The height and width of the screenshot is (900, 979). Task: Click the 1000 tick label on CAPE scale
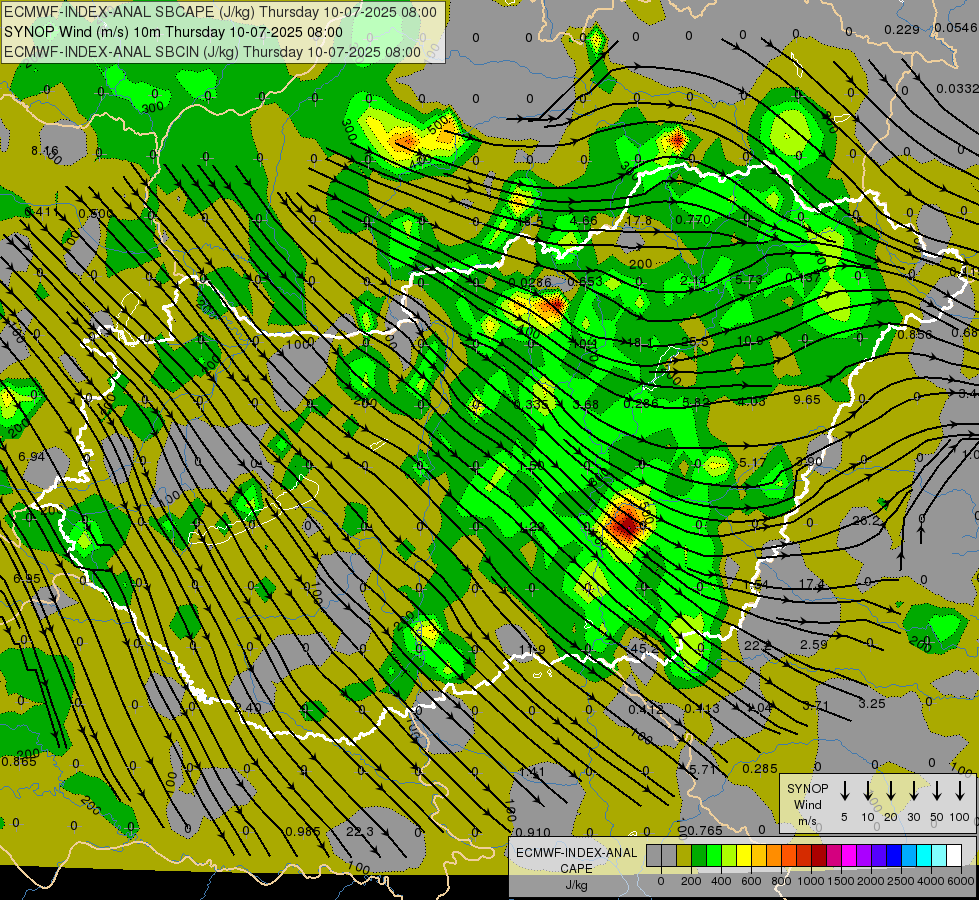pos(811,881)
